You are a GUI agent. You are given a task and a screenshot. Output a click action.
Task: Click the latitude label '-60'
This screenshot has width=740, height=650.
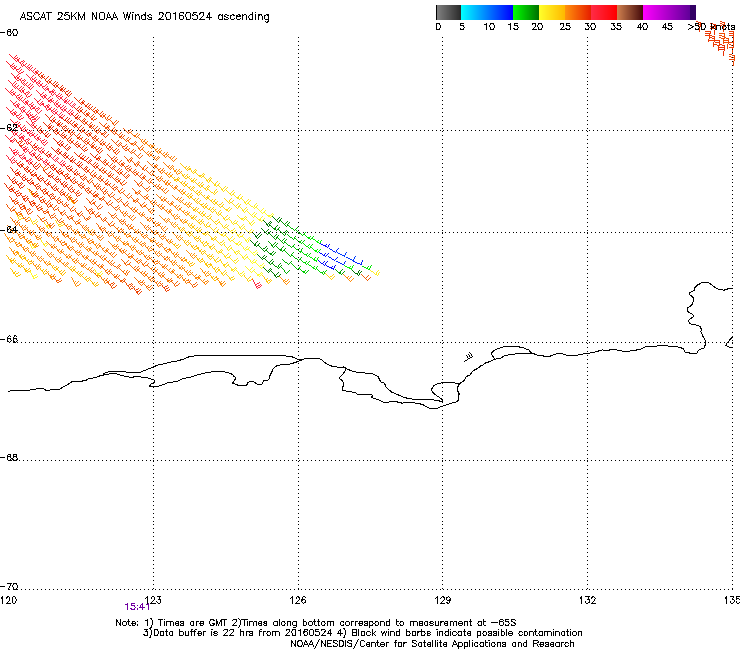point(9,33)
